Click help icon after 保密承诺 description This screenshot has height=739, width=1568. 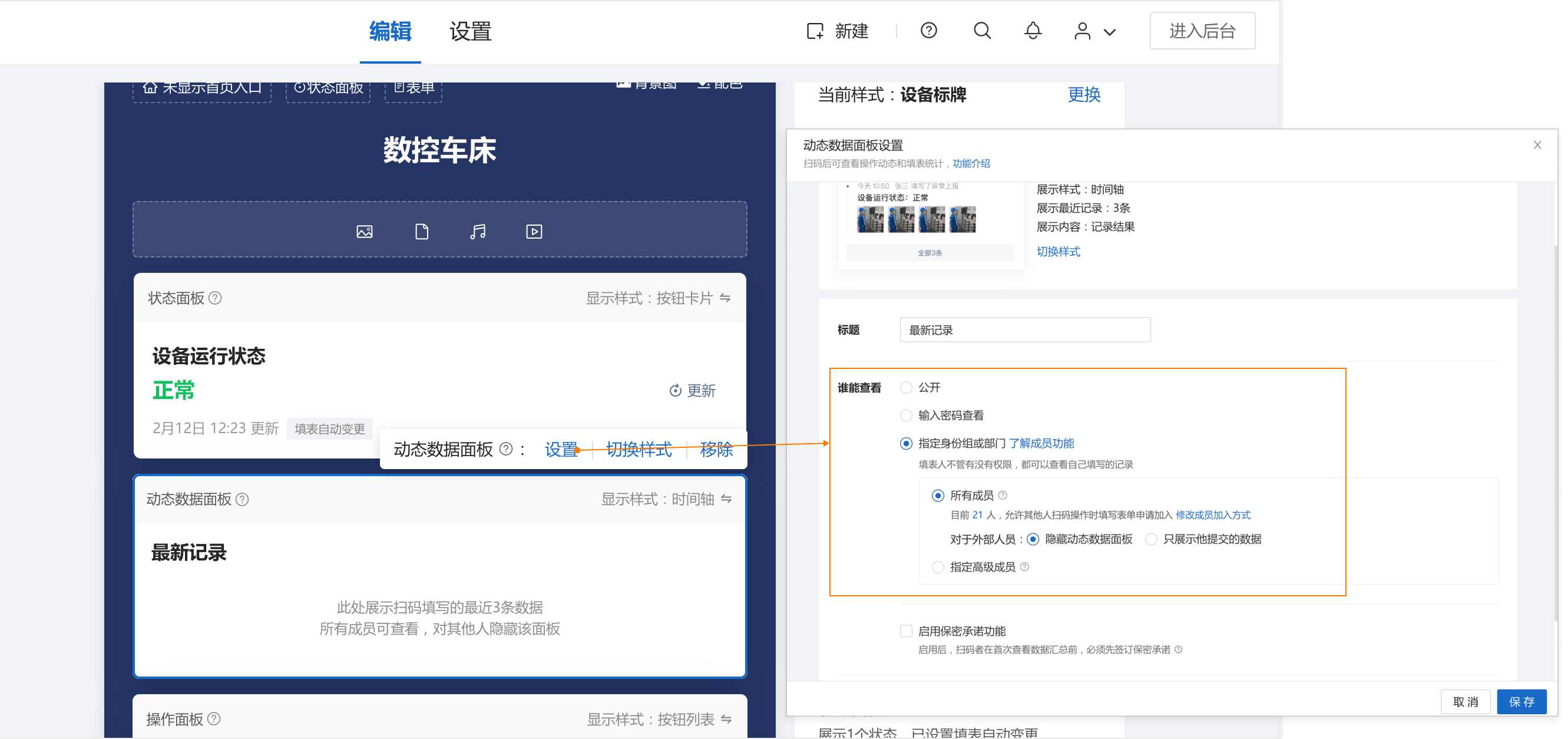1179,649
